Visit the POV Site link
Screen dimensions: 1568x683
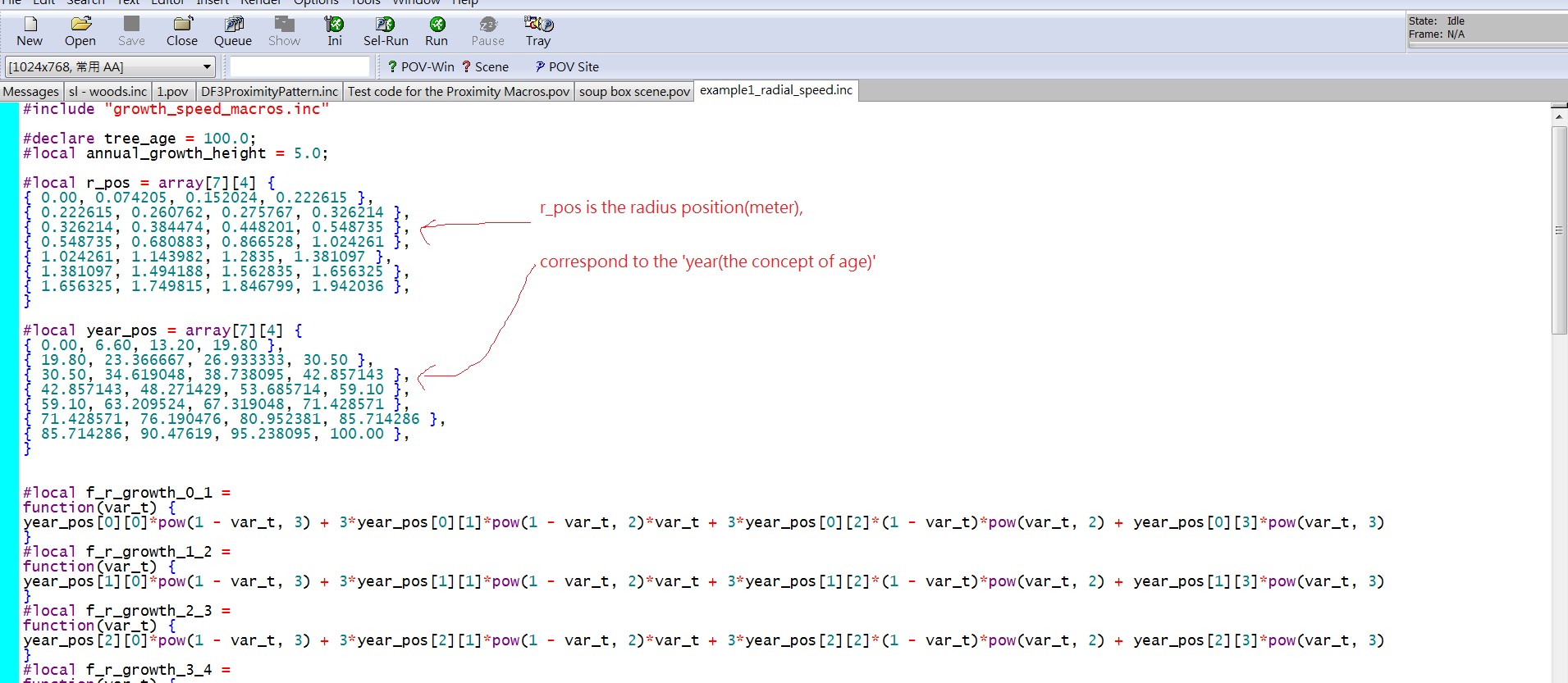[x=567, y=66]
